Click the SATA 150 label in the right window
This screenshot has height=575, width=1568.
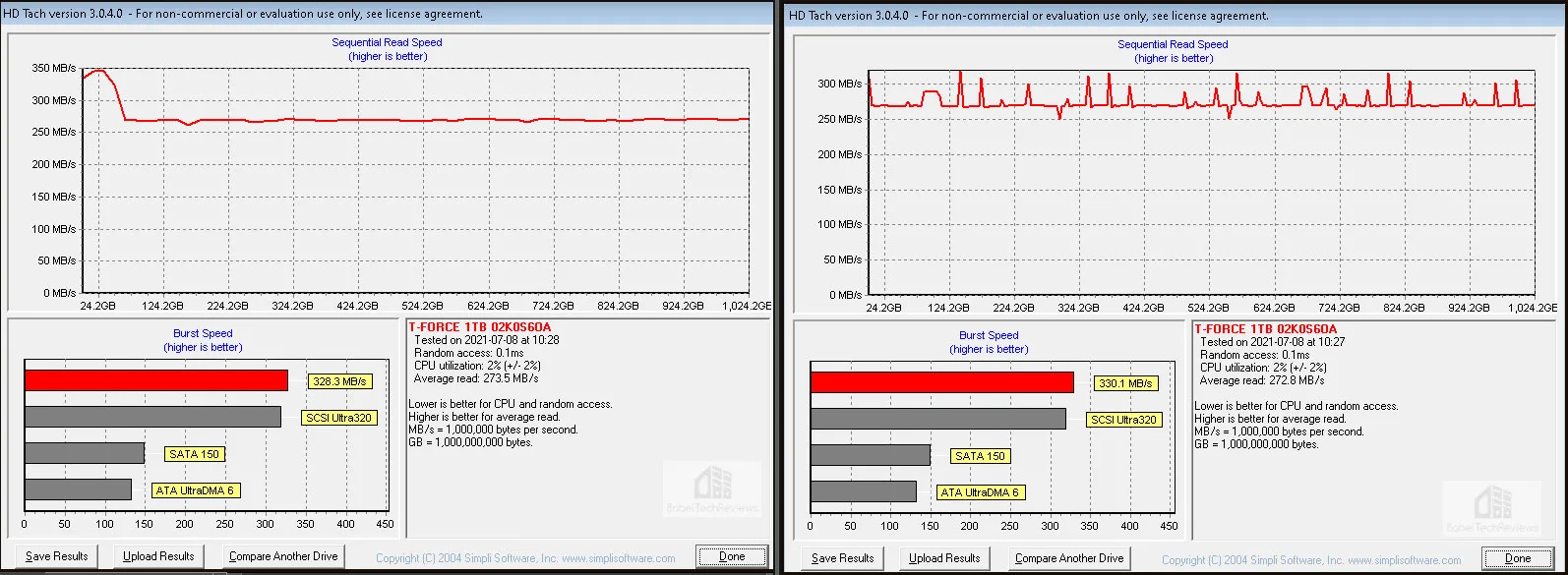tap(980, 456)
